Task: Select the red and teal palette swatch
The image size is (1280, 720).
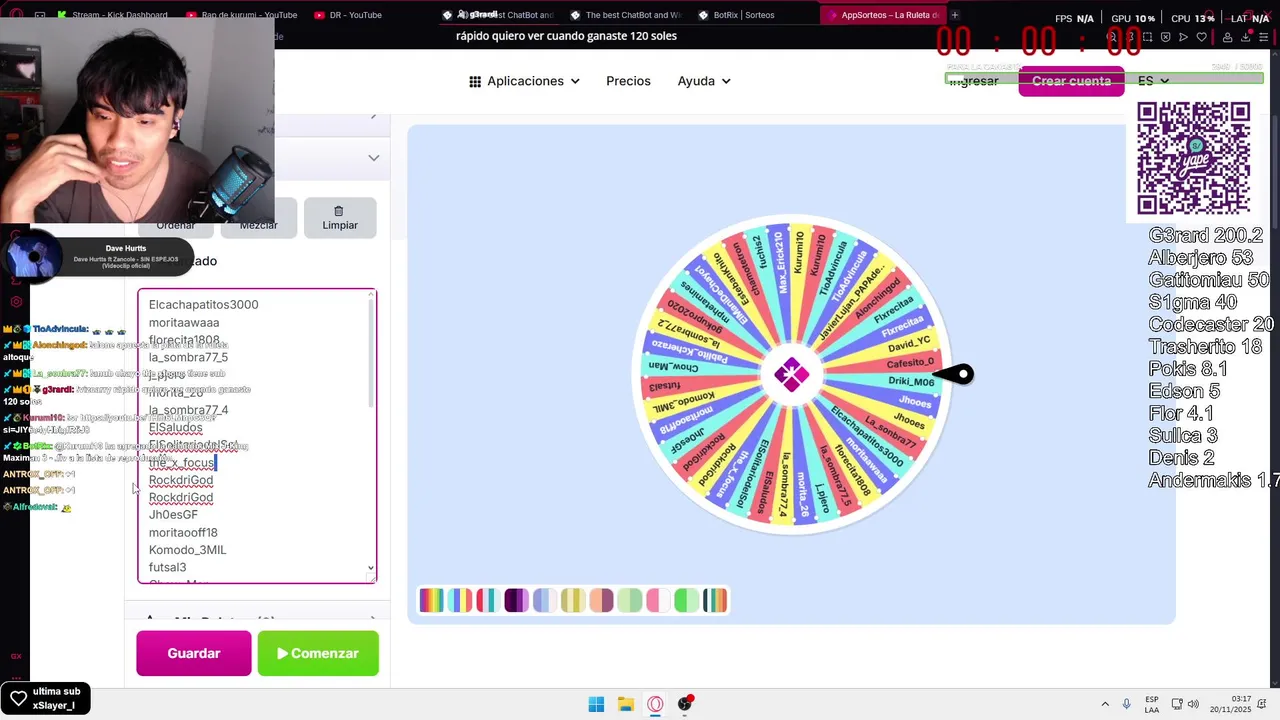Action: click(488, 600)
